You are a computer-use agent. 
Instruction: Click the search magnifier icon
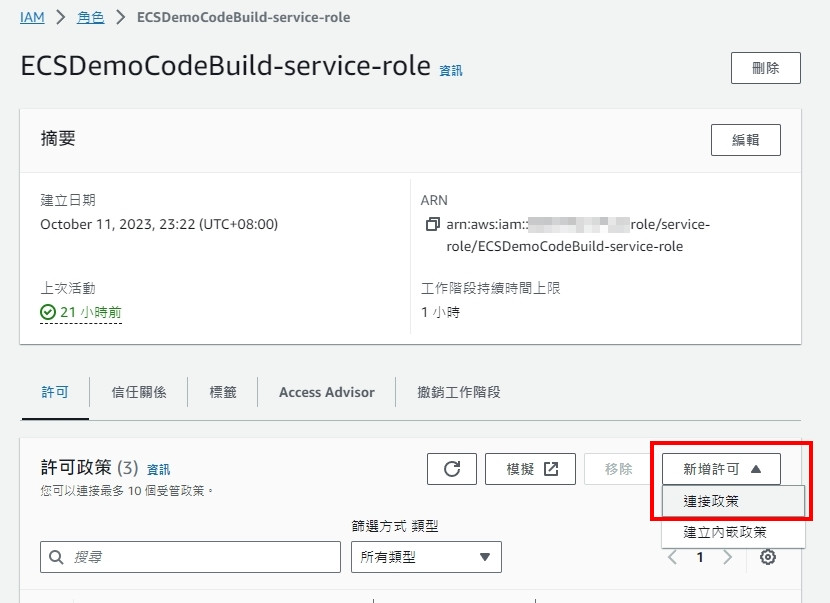tap(56, 557)
